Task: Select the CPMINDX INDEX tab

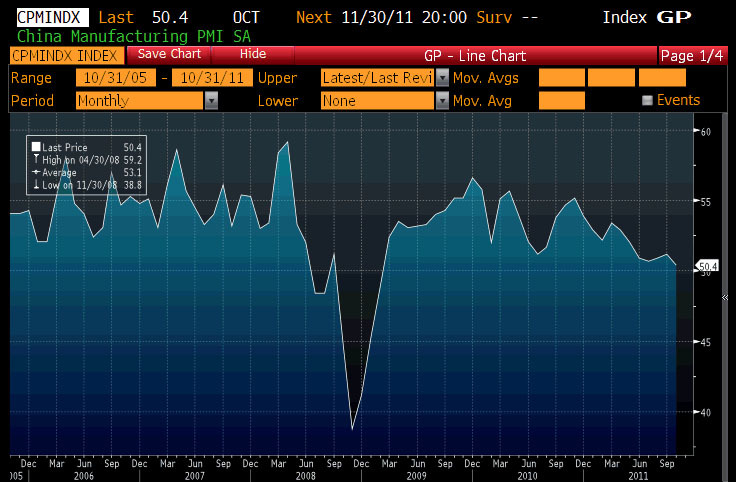Action: (65, 54)
